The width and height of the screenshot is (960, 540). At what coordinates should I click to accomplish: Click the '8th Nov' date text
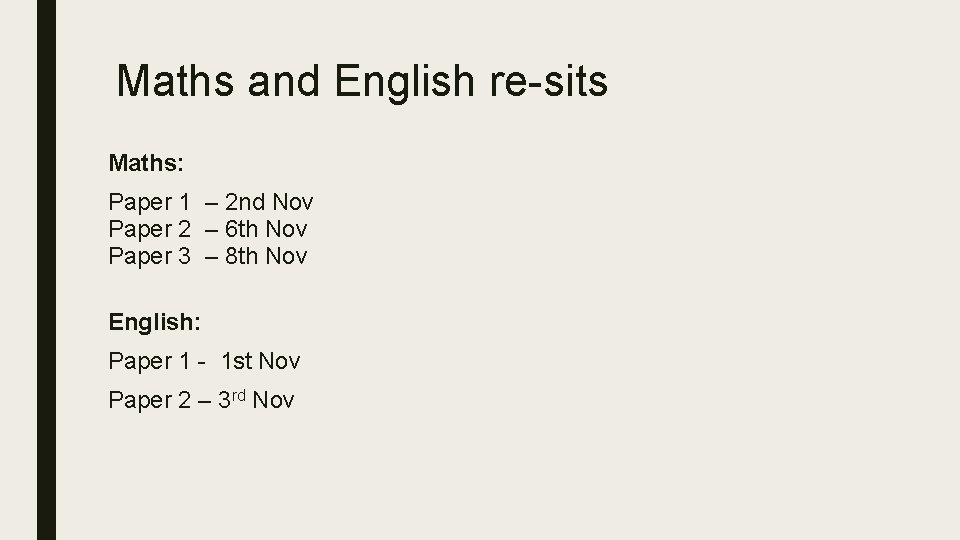click(x=266, y=256)
